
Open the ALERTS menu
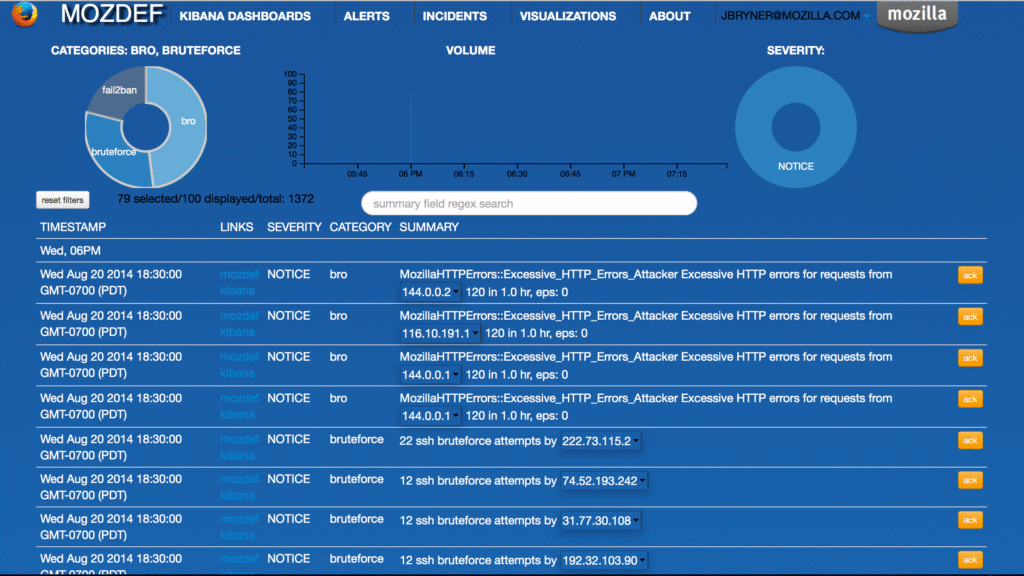[366, 16]
